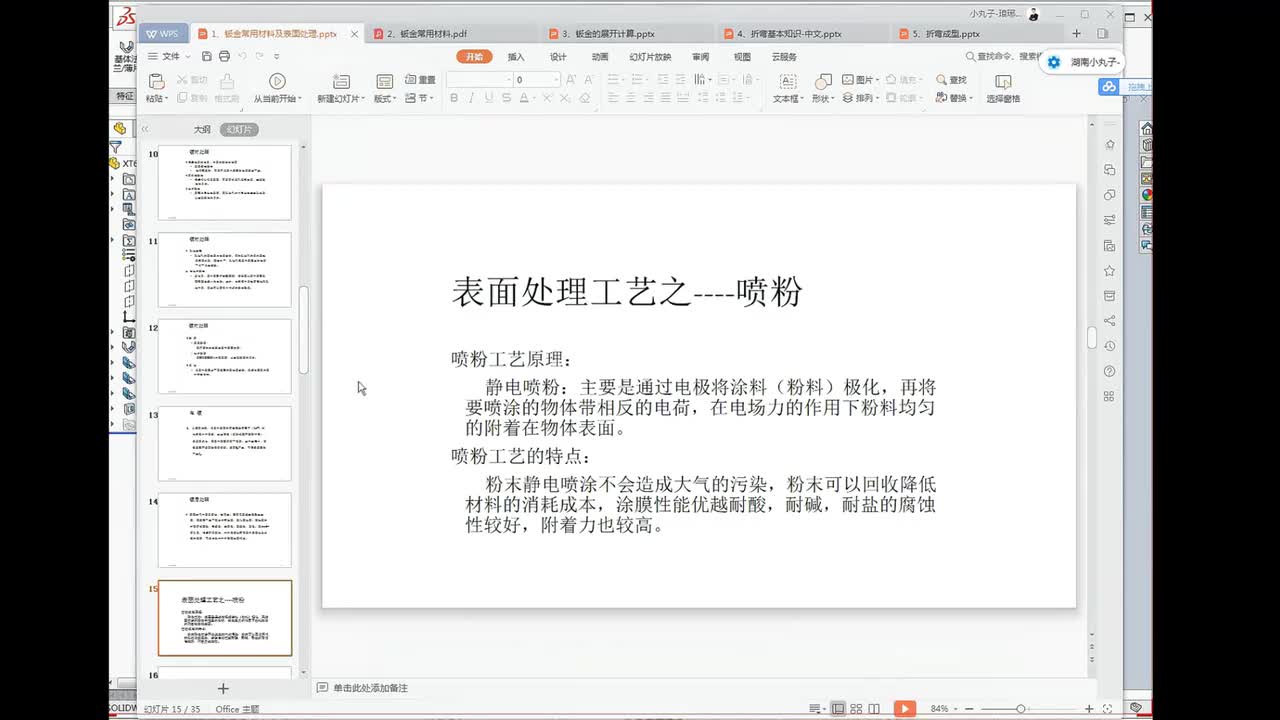Click the Save icon in quick access bar
The width and height of the screenshot is (1280, 720).
208,57
